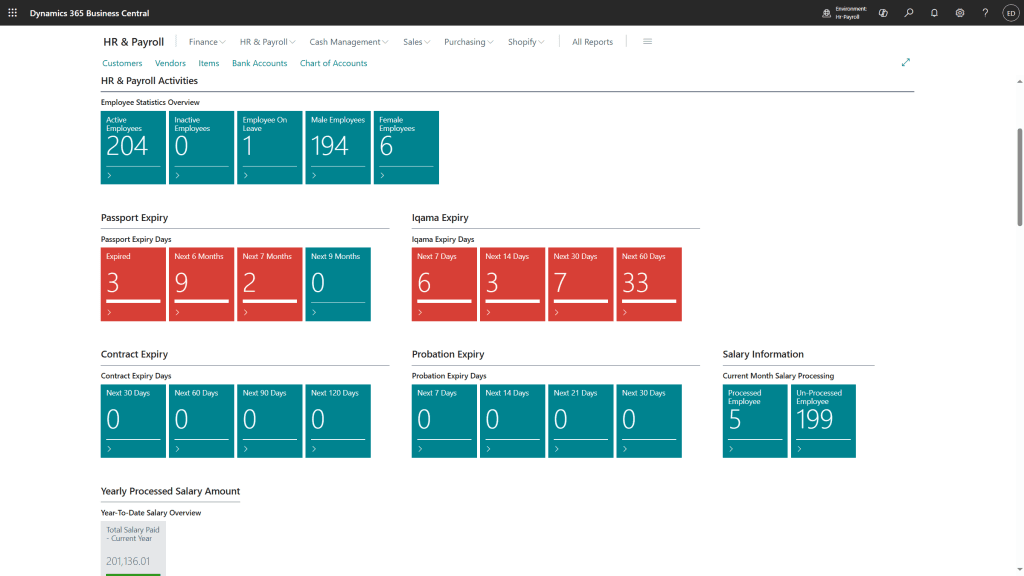Expand the Shopify dropdown menu

click(x=526, y=42)
